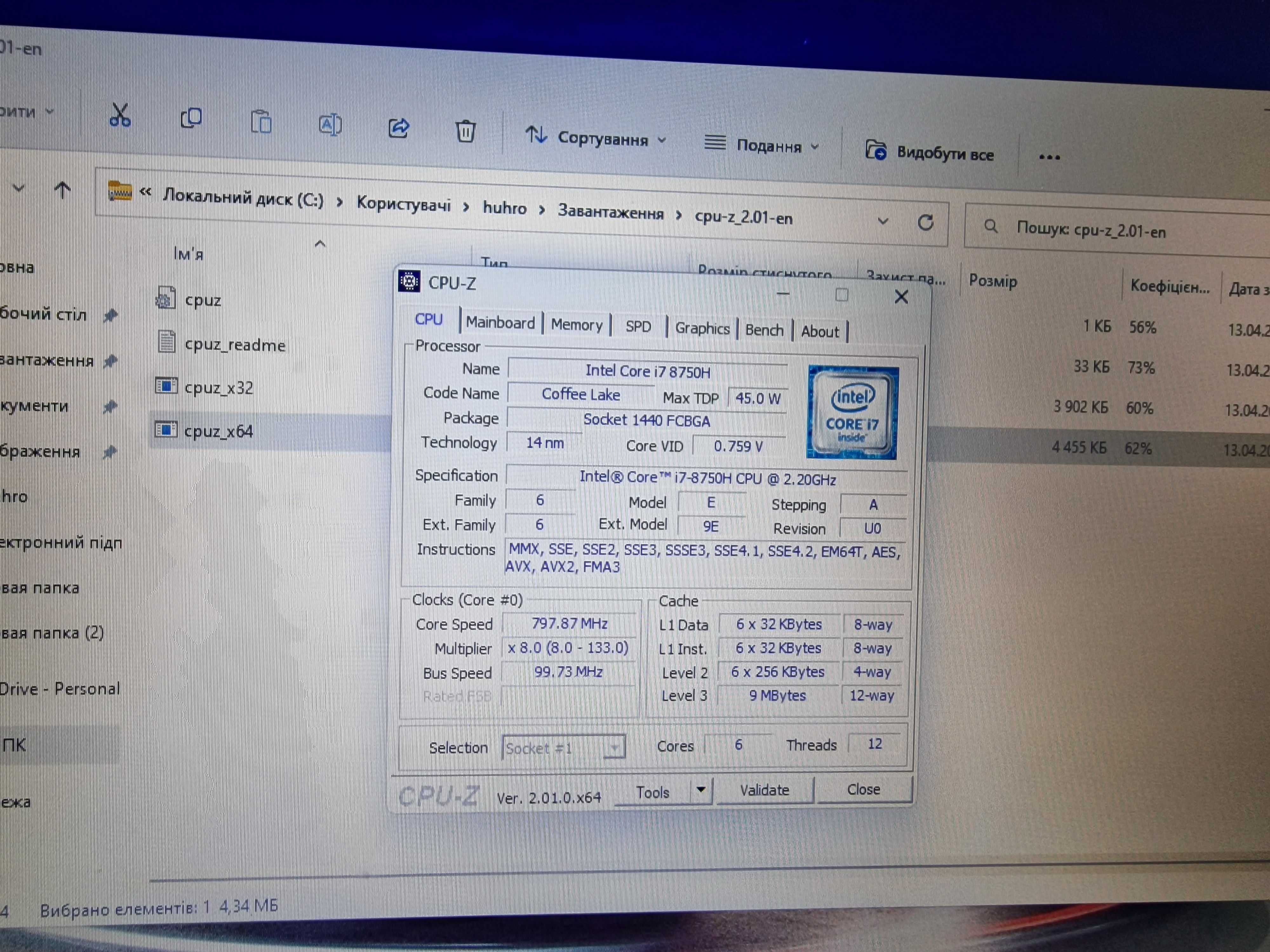The image size is (1270, 952).
Task: Click the chevron after Завантаження in path
Action: [679, 216]
